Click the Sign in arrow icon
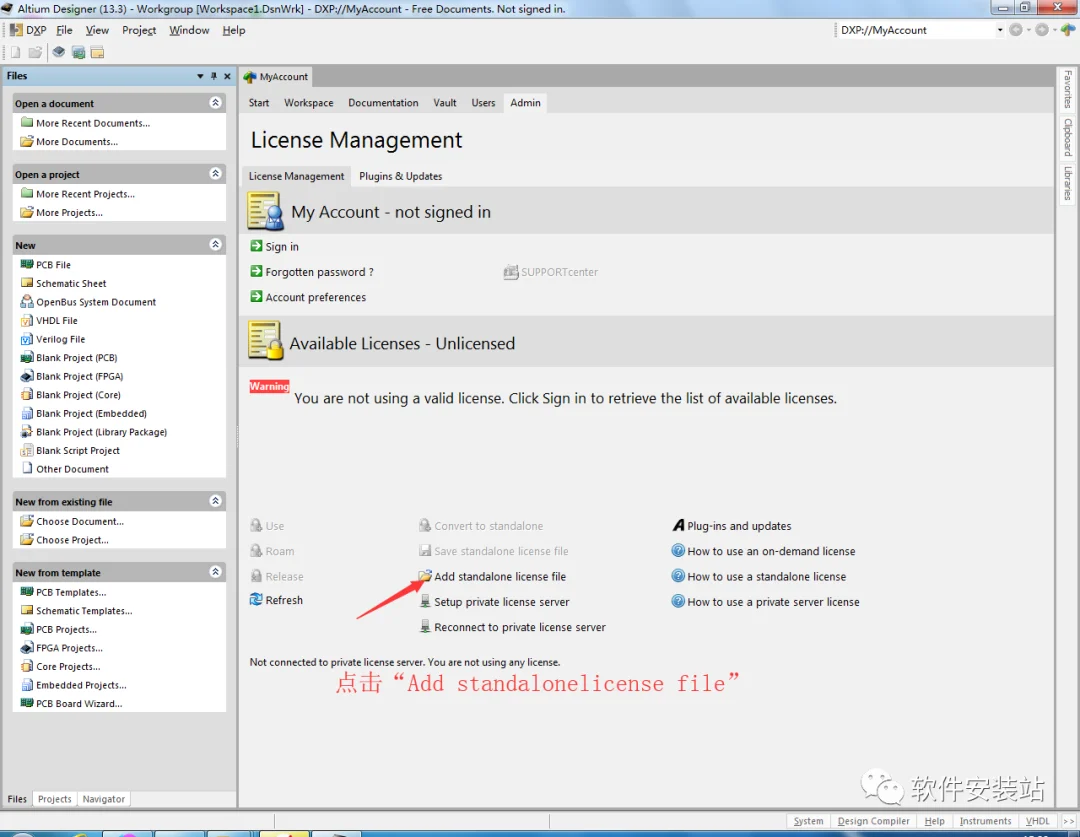1080x837 pixels. click(256, 246)
